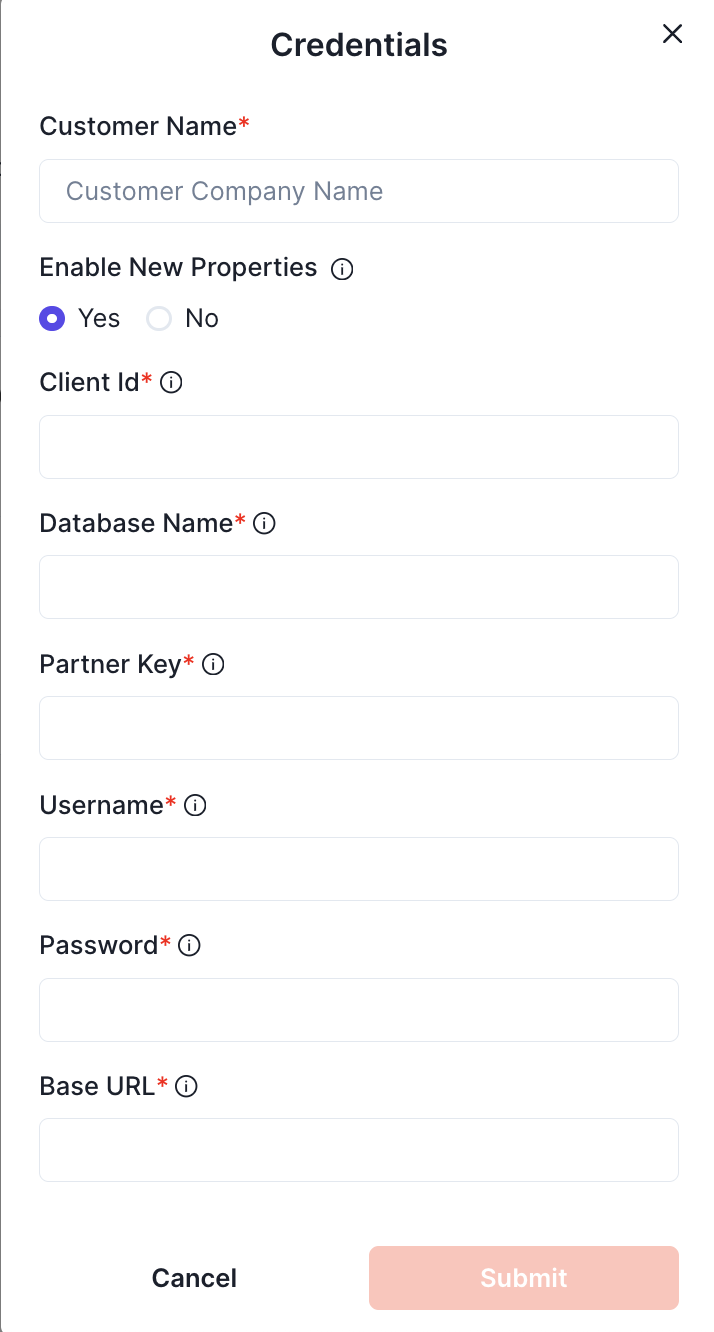Click the Password input field

pos(358,1010)
